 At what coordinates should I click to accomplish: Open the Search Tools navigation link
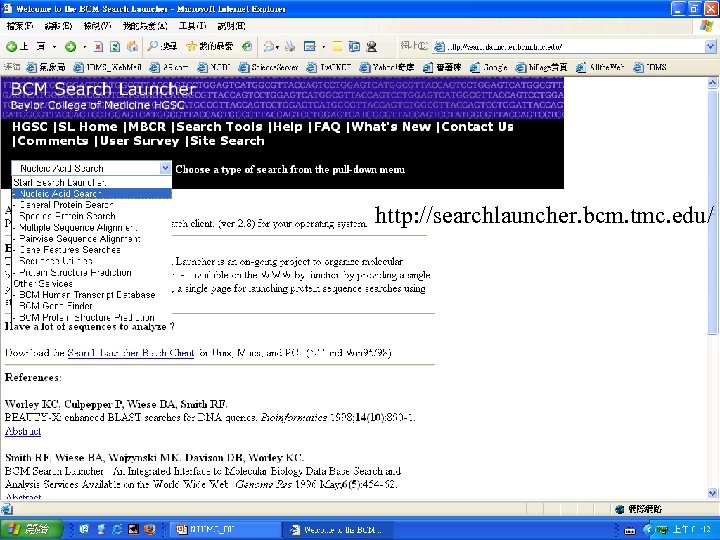coord(219,127)
